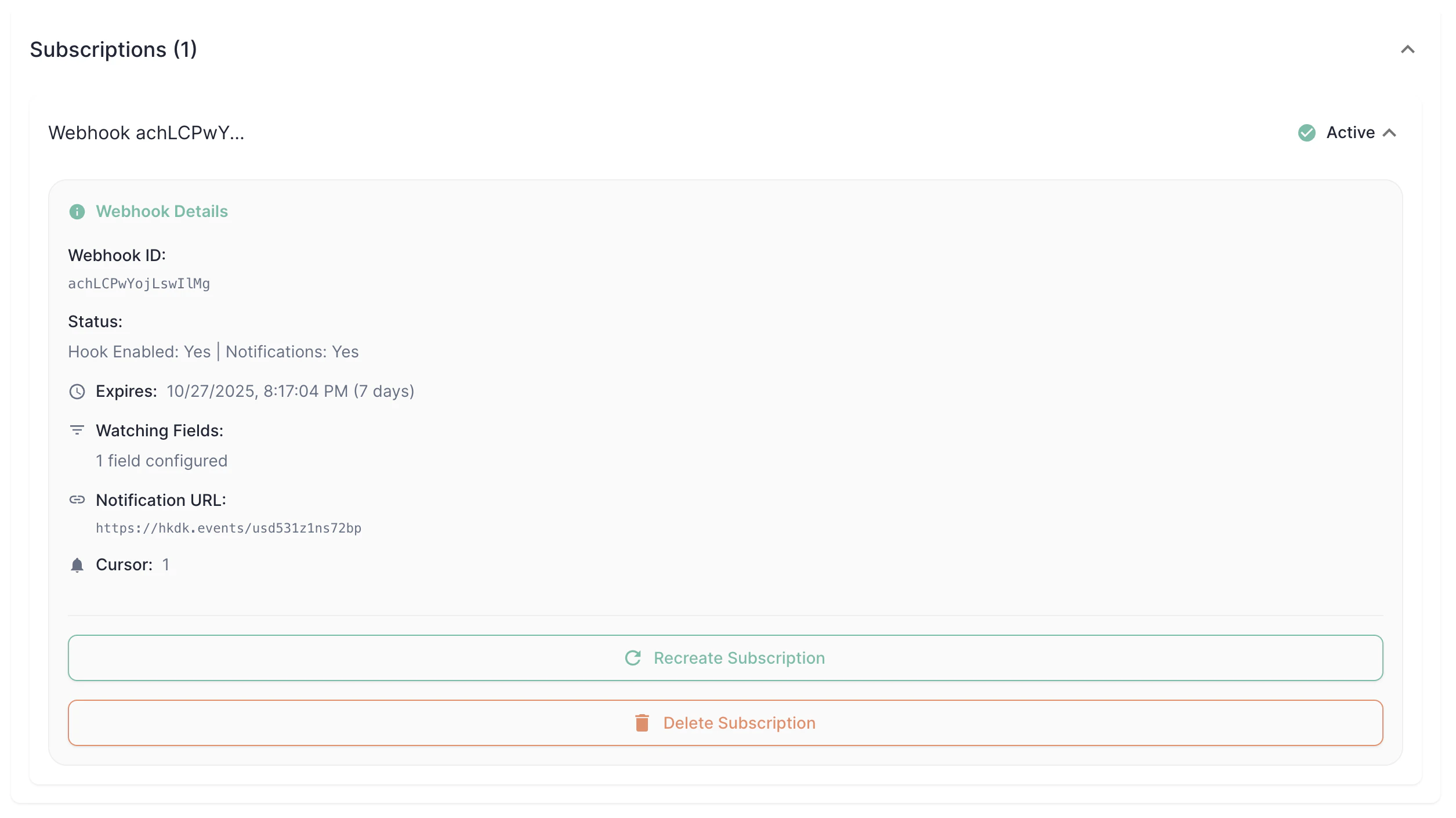Click the refresh icon in Recreate Subscription
Screen dimensions: 1456x818
click(x=633, y=658)
